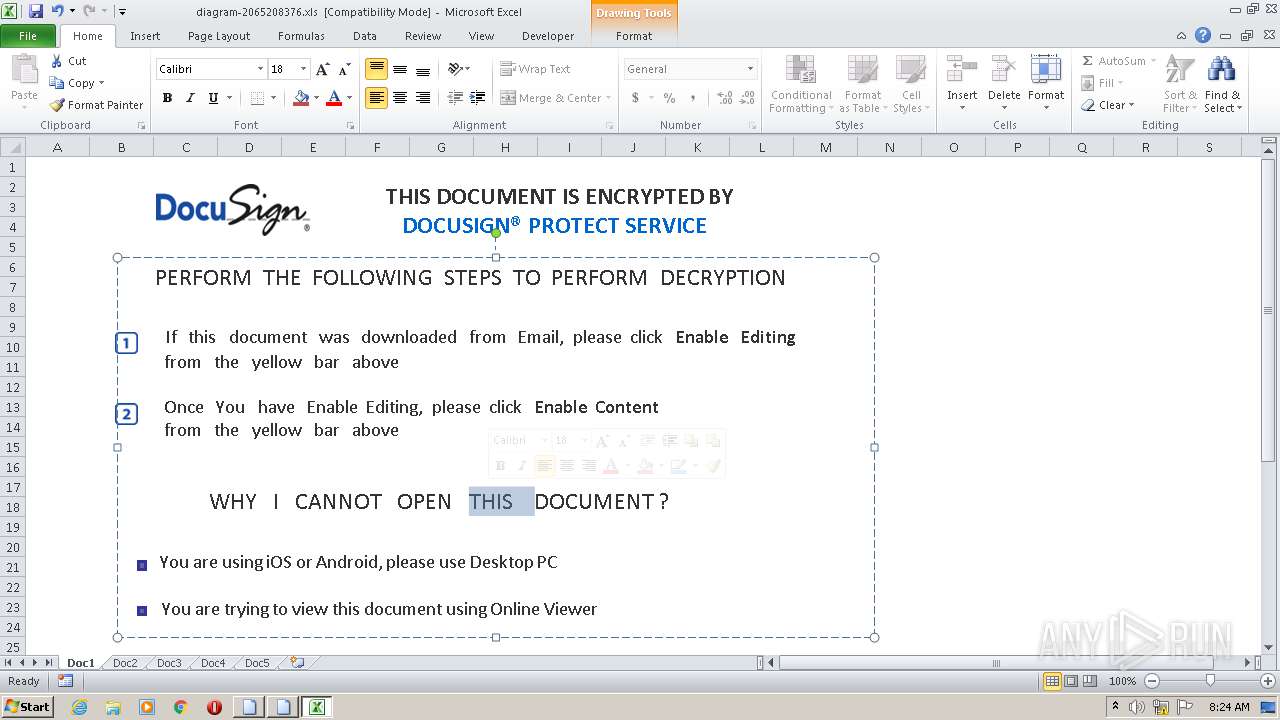Screen dimensions: 1280x720
Task: Toggle Underline formatting
Action: [x=213, y=98]
